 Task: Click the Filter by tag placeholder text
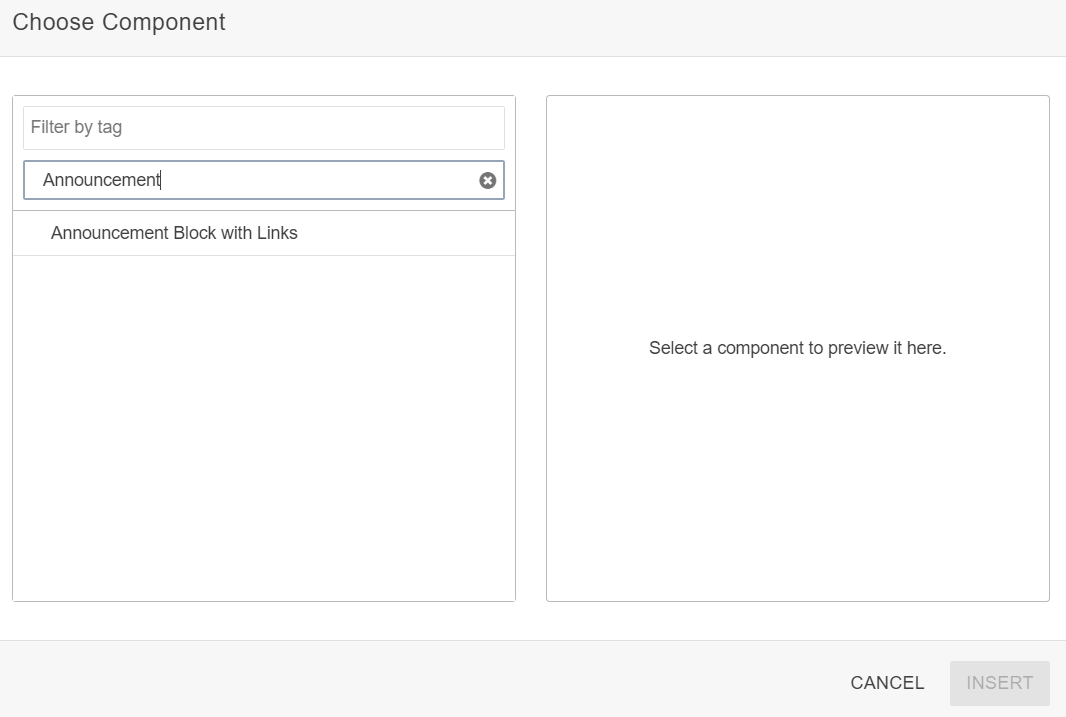pyautogui.click(x=76, y=127)
